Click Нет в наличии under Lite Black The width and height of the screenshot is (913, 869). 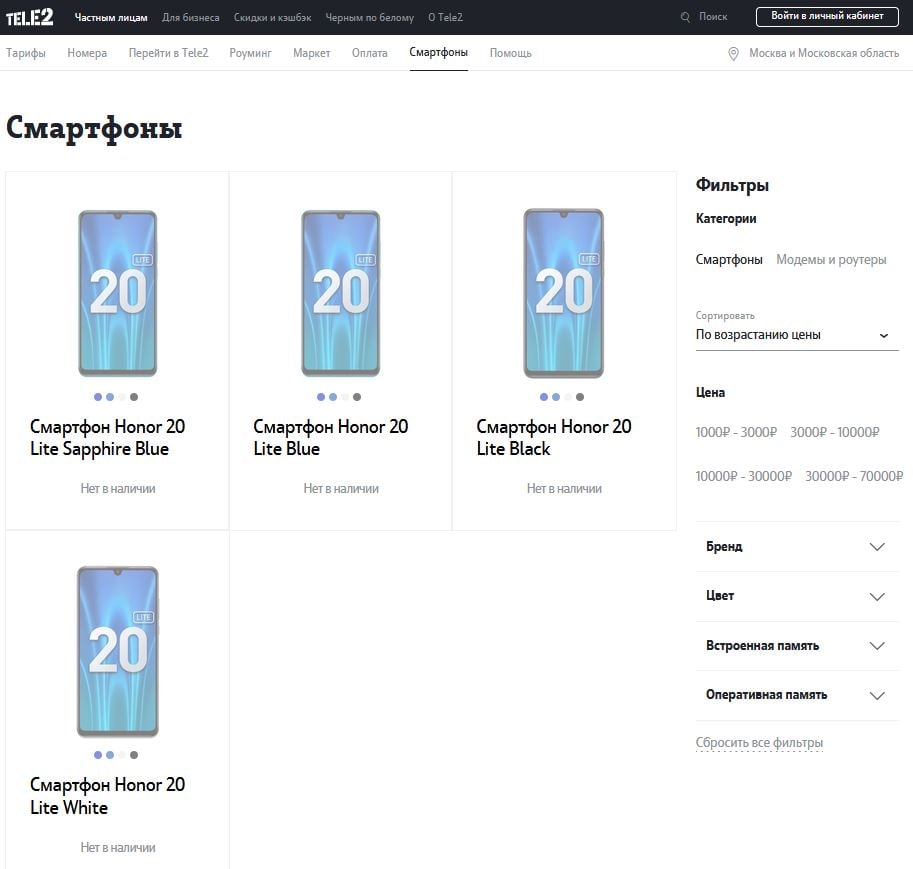[x=564, y=489]
